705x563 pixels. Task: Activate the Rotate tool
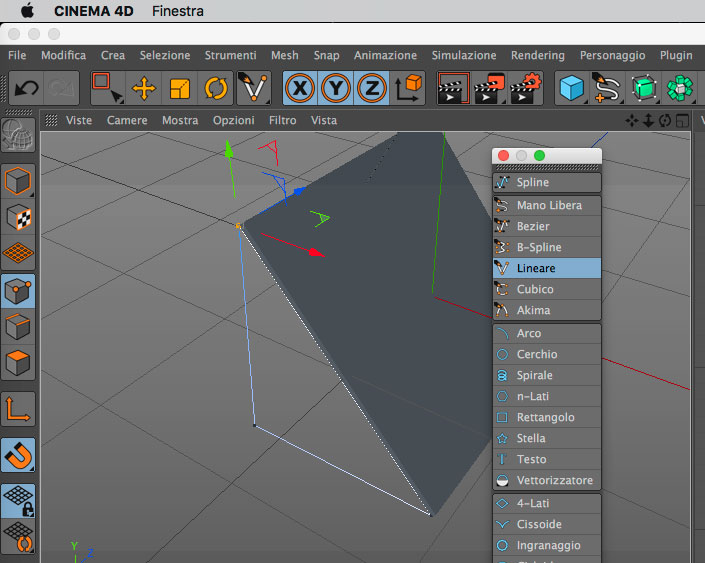(215, 88)
